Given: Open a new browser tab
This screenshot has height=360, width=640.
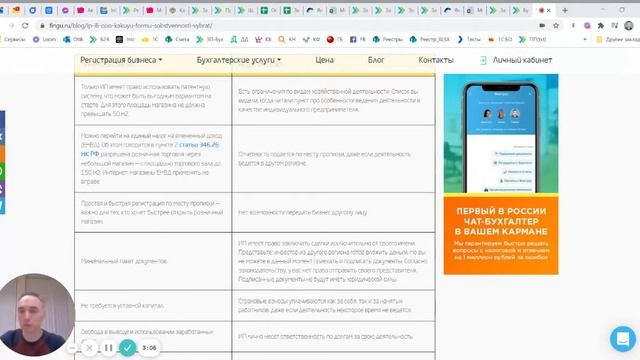Looking at the screenshot, I should (x=565, y=10).
